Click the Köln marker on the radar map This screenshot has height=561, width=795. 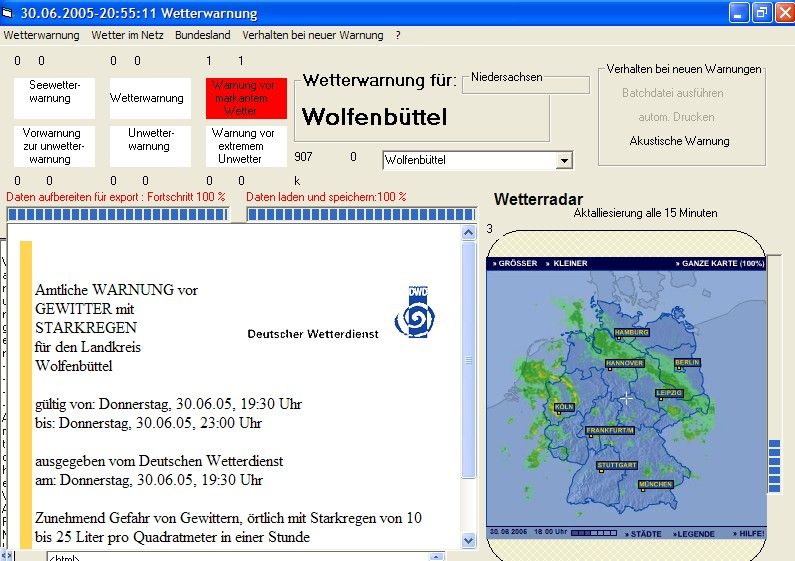point(563,407)
